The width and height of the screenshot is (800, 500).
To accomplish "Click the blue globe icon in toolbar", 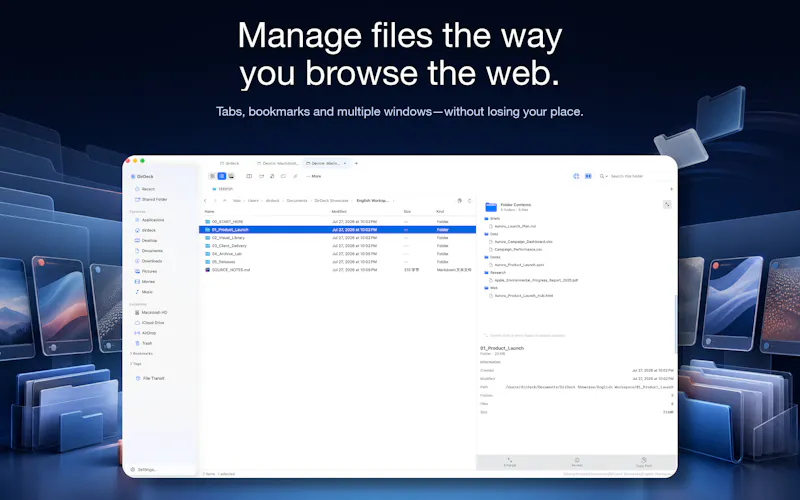I will 576,176.
